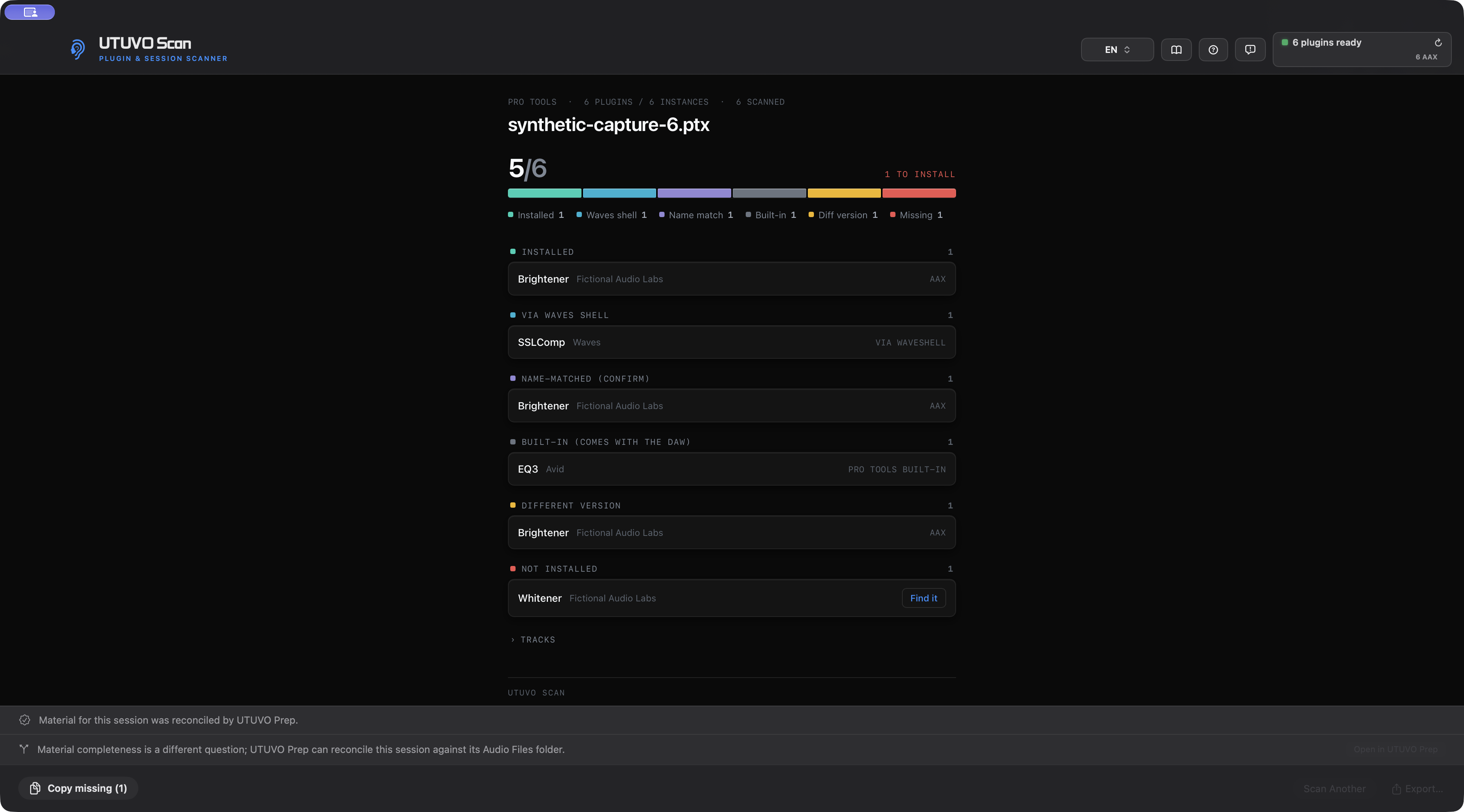Open the EN language dropdown
This screenshot has width=1464, height=812.
coord(1117,50)
